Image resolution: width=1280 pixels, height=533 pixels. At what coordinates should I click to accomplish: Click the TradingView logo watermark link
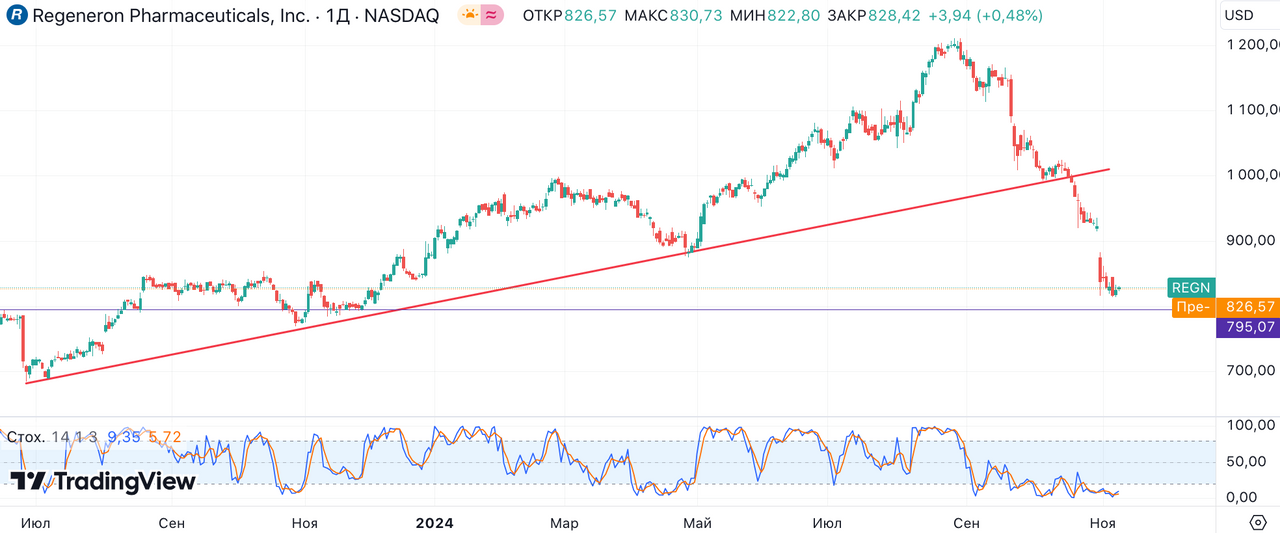pos(103,482)
